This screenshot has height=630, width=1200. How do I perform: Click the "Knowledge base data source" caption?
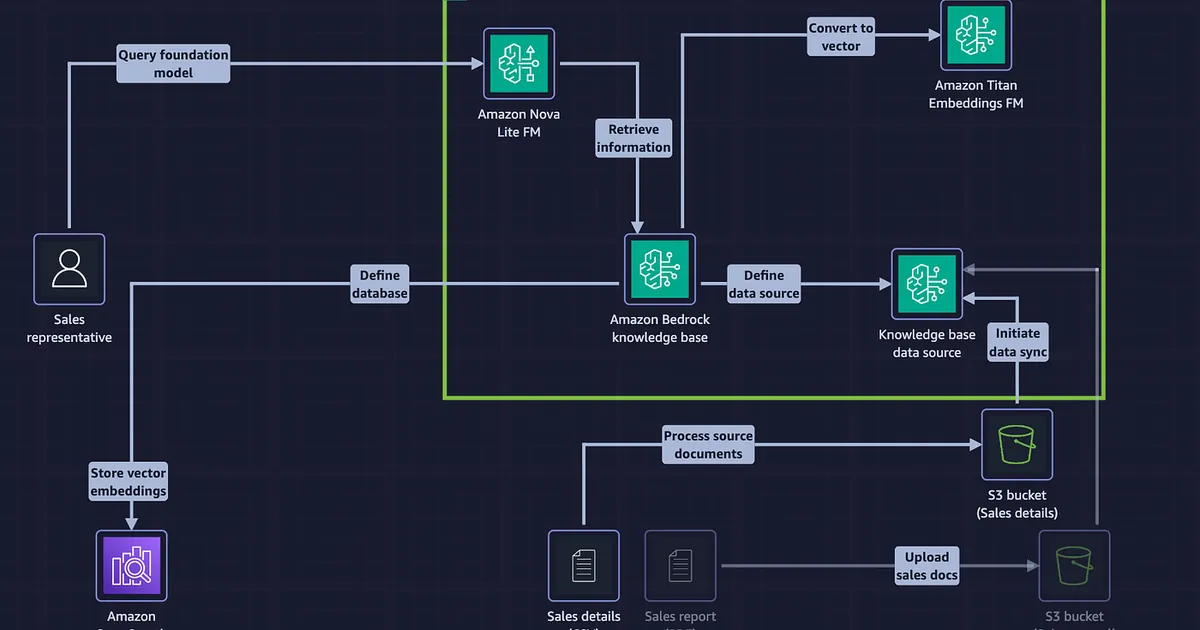pos(927,343)
